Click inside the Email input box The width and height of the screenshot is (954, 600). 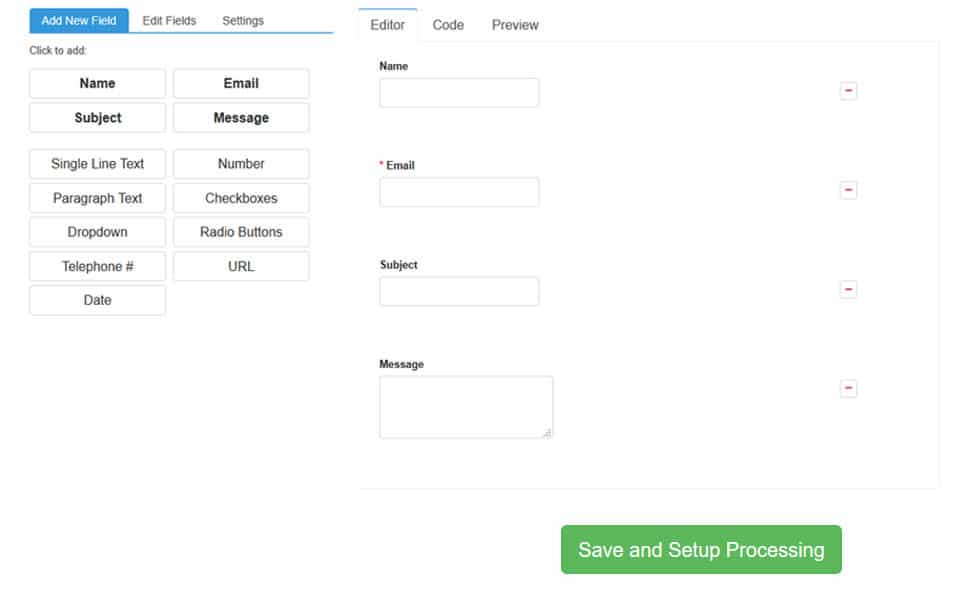point(459,192)
